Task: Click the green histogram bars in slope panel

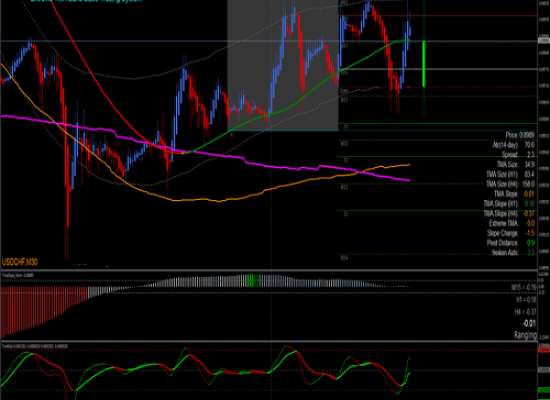Action: tap(253, 281)
